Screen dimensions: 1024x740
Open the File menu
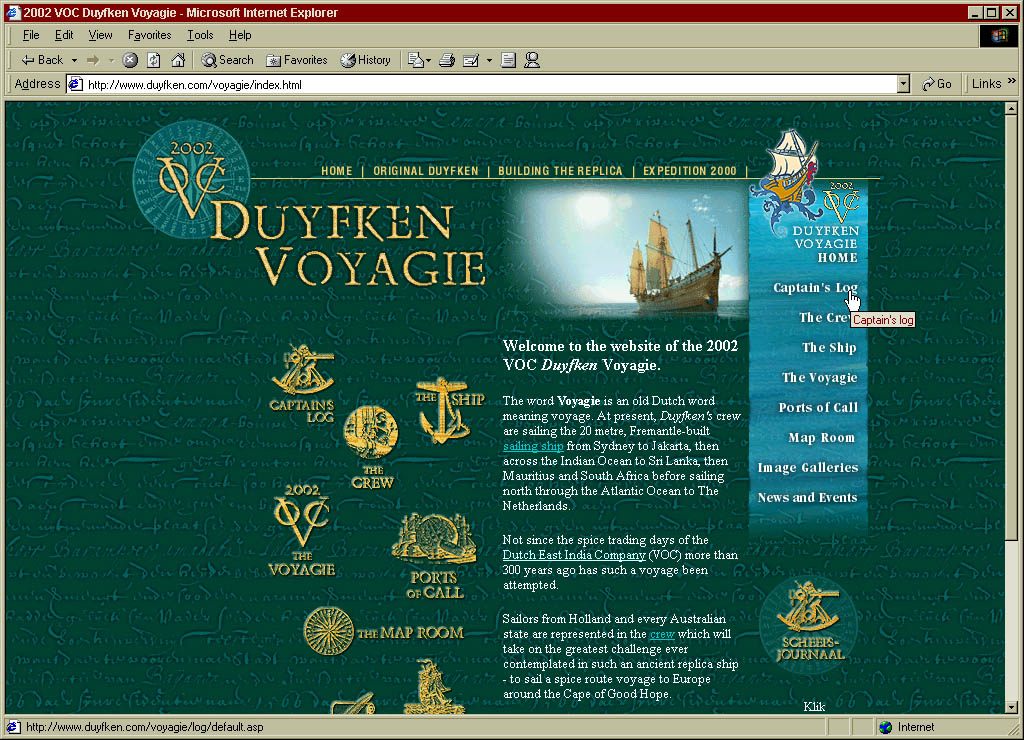(x=31, y=35)
